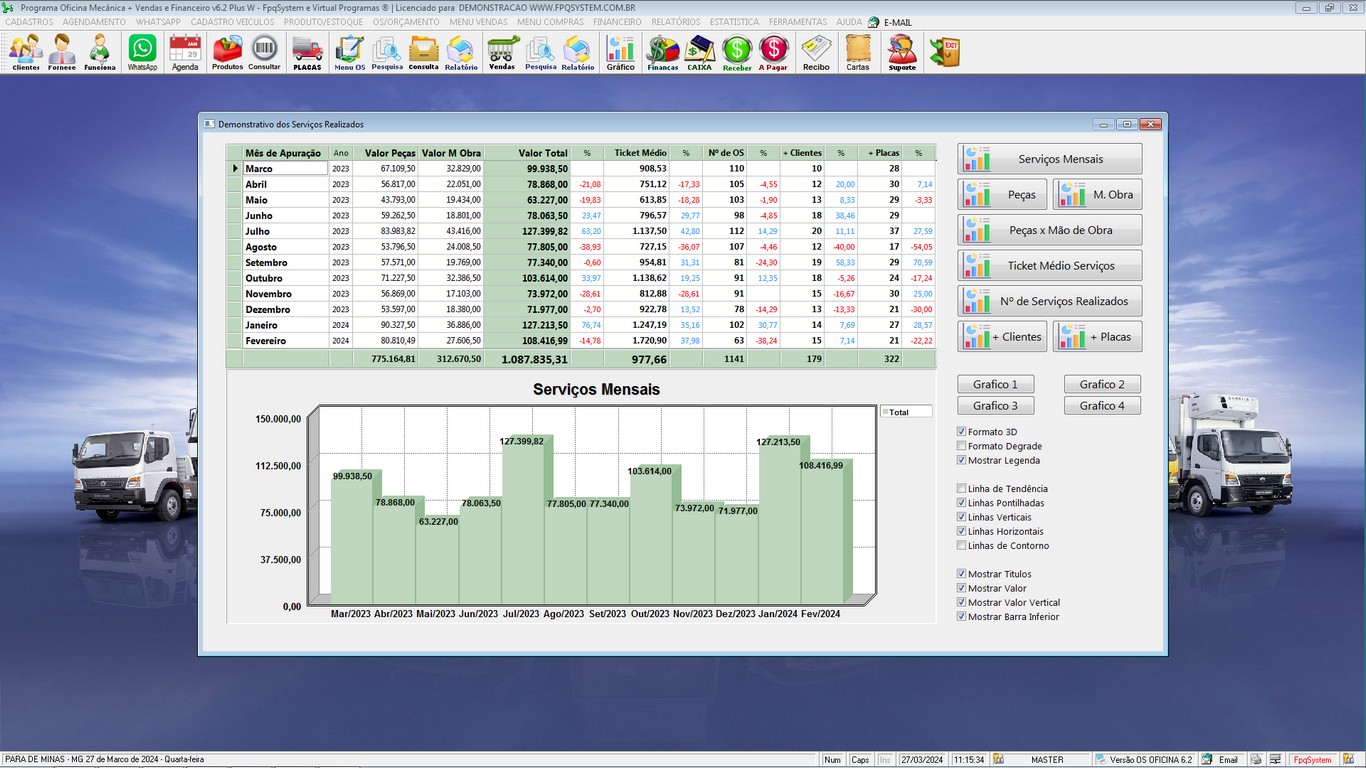This screenshot has height=768, width=1366.
Task: Open the Funciona employees icon
Action: tap(99, 52)
